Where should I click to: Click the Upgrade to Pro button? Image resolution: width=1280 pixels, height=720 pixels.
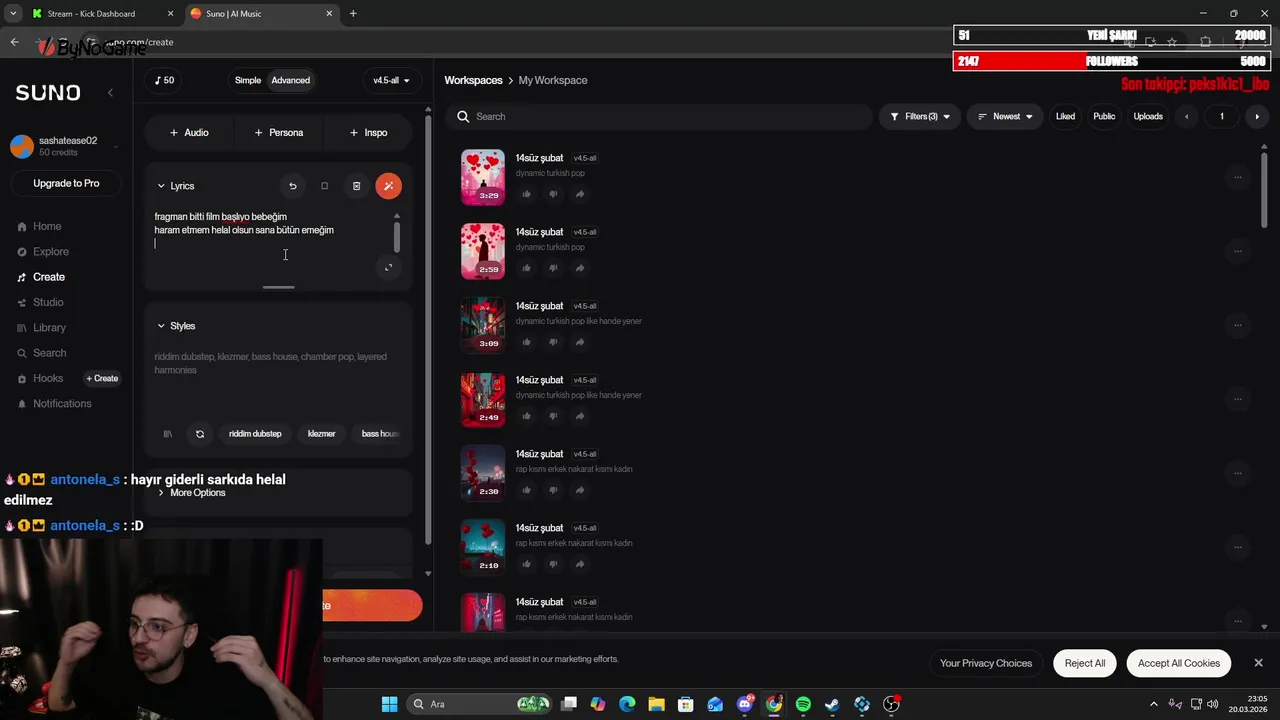(66, 183)
